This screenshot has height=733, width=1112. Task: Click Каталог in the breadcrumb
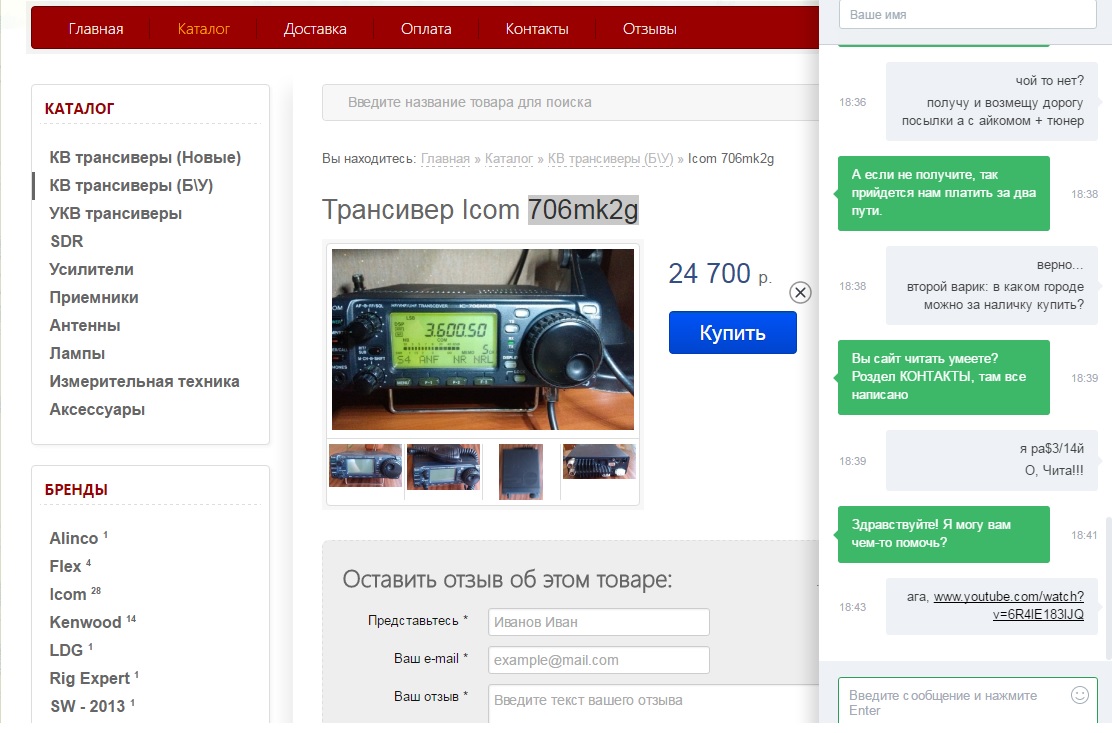click(x=508, y=159)
